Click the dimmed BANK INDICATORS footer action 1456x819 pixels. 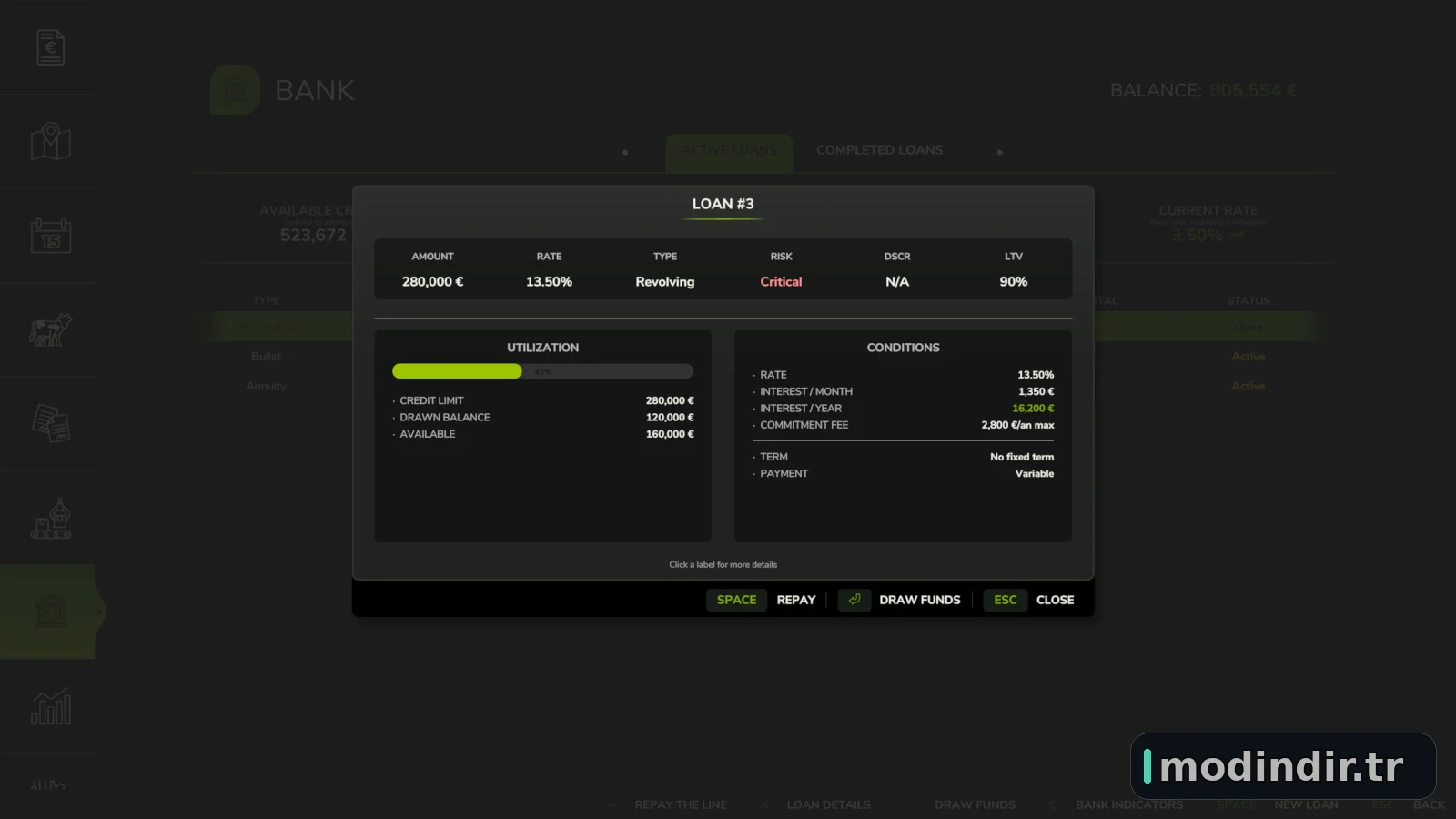tap(1129, 805)
